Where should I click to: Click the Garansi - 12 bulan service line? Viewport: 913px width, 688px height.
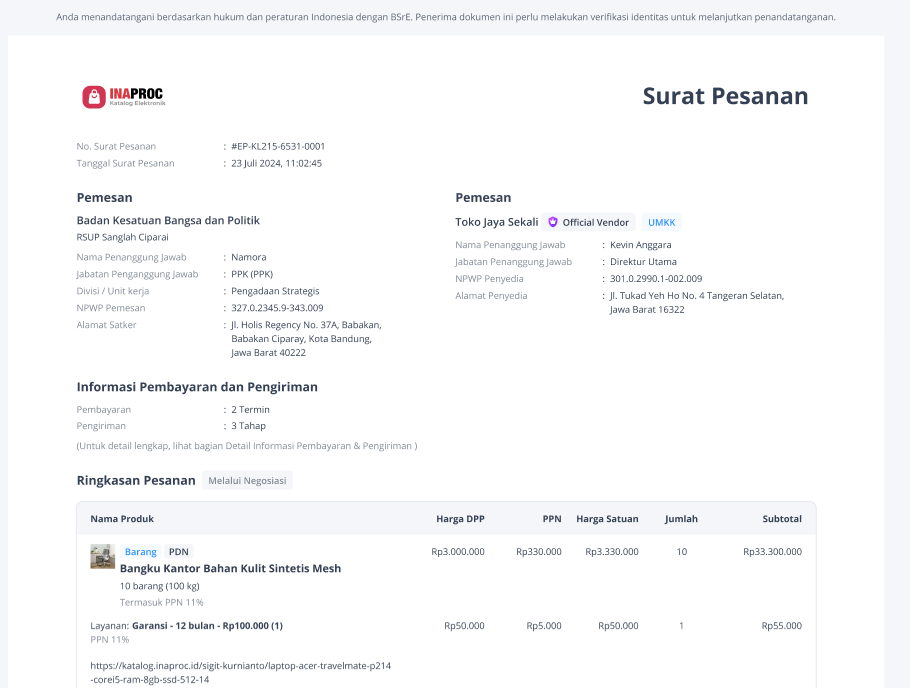(x=186, y=626)
